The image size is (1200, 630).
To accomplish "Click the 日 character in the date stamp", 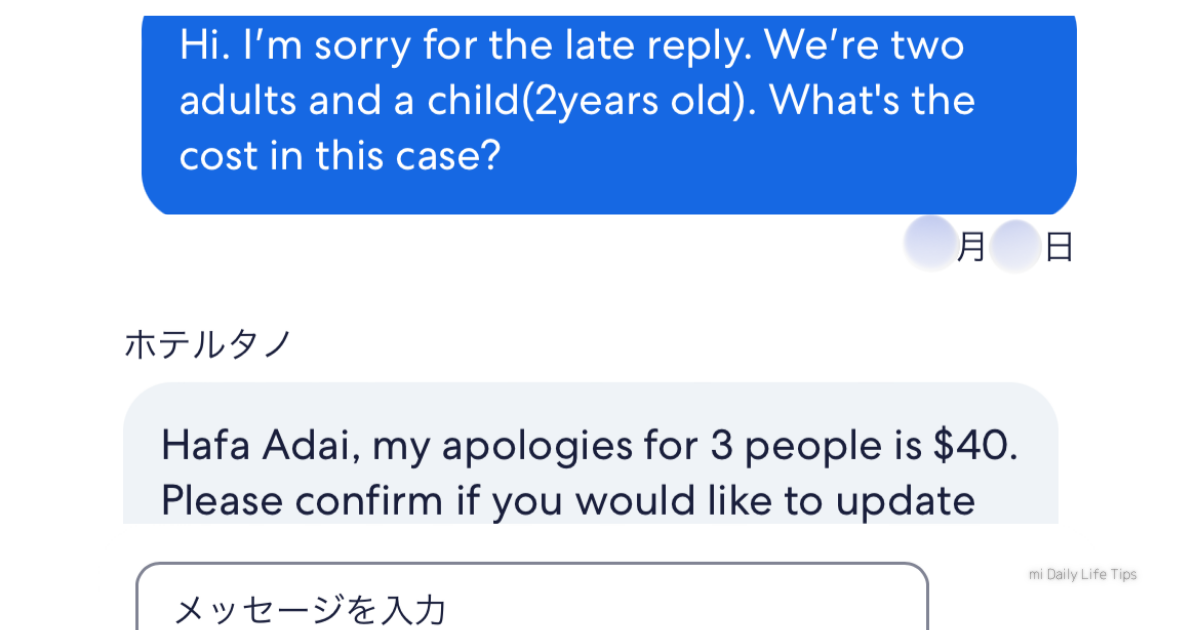I will click(1059, 247).
